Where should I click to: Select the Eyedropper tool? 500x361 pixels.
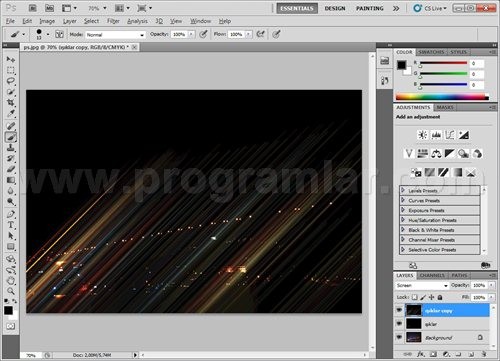pos(11,113)
